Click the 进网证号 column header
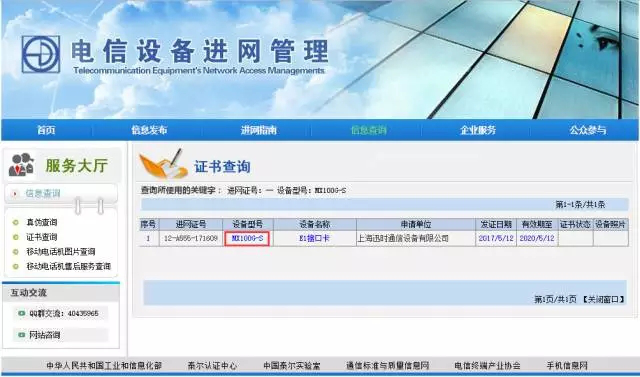Image resolution: width=640 pixels, height=377 pixels. click(x=191, y=224)
